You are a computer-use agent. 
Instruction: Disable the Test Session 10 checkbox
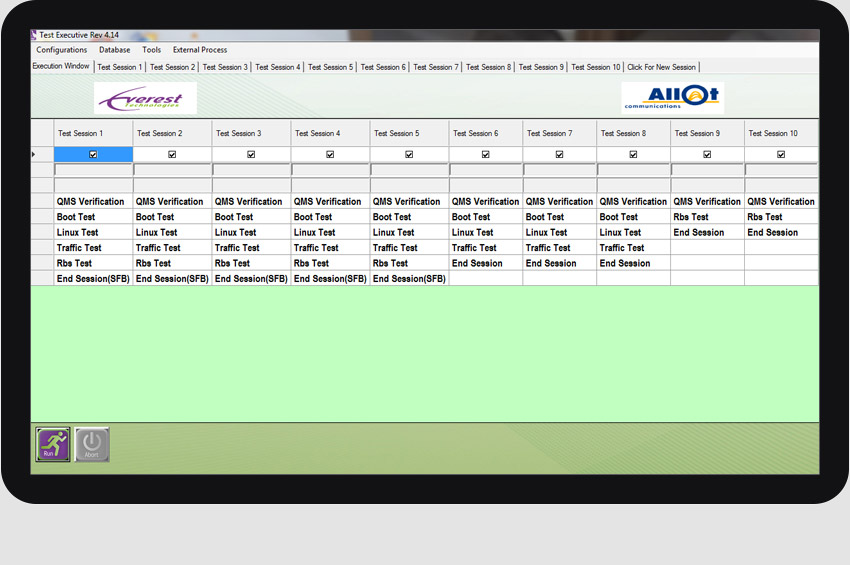click(781, 155)
